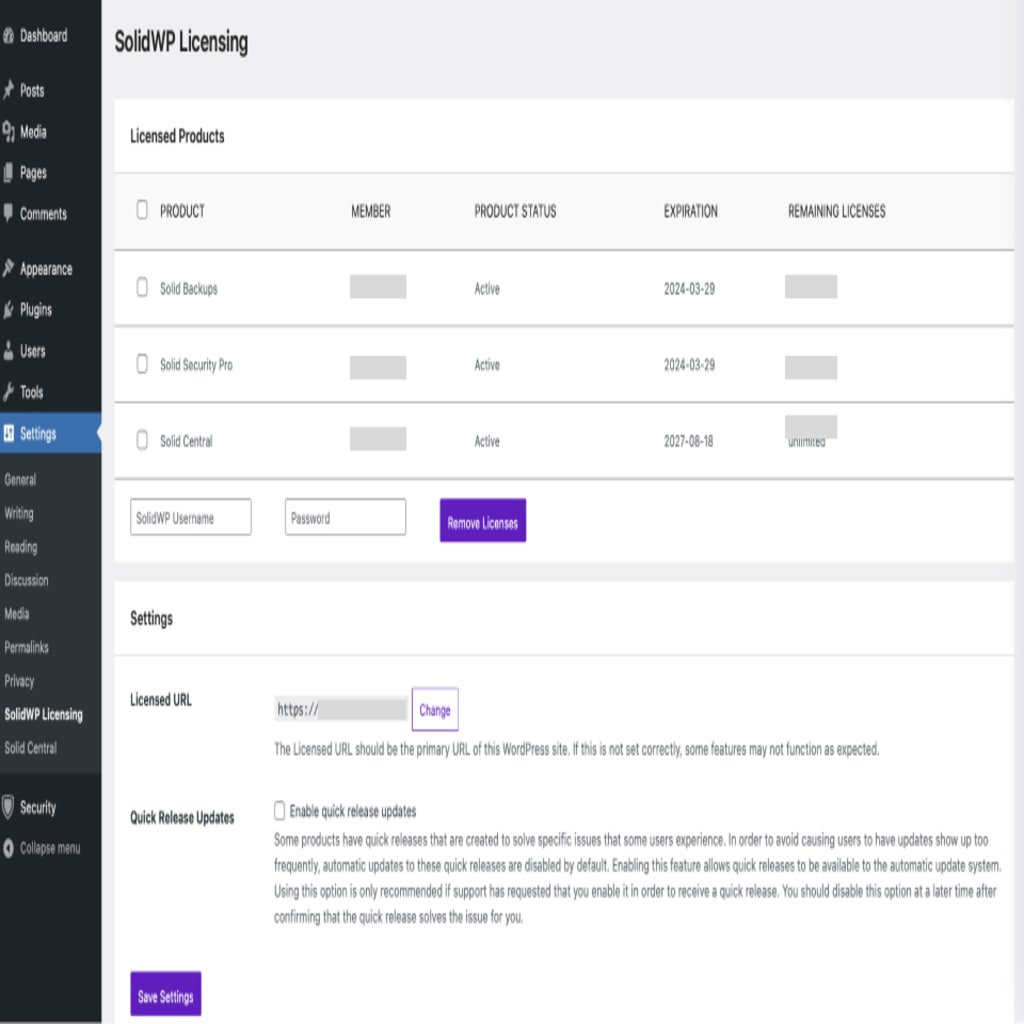Click the Quick Release Updates label

click(x=182, y=818)
